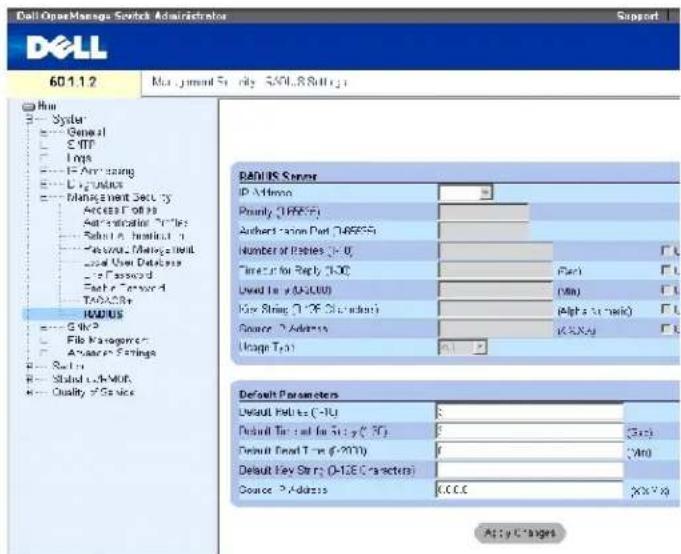The image size is (681, 554).
Task: Expand the Switch tree node
Action: point(29,366)
